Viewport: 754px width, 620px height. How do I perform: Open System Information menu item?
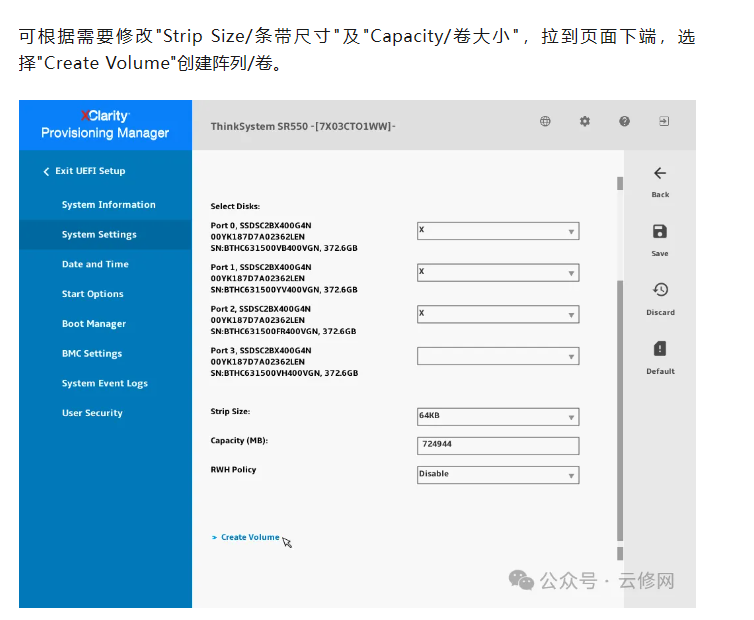109,204
